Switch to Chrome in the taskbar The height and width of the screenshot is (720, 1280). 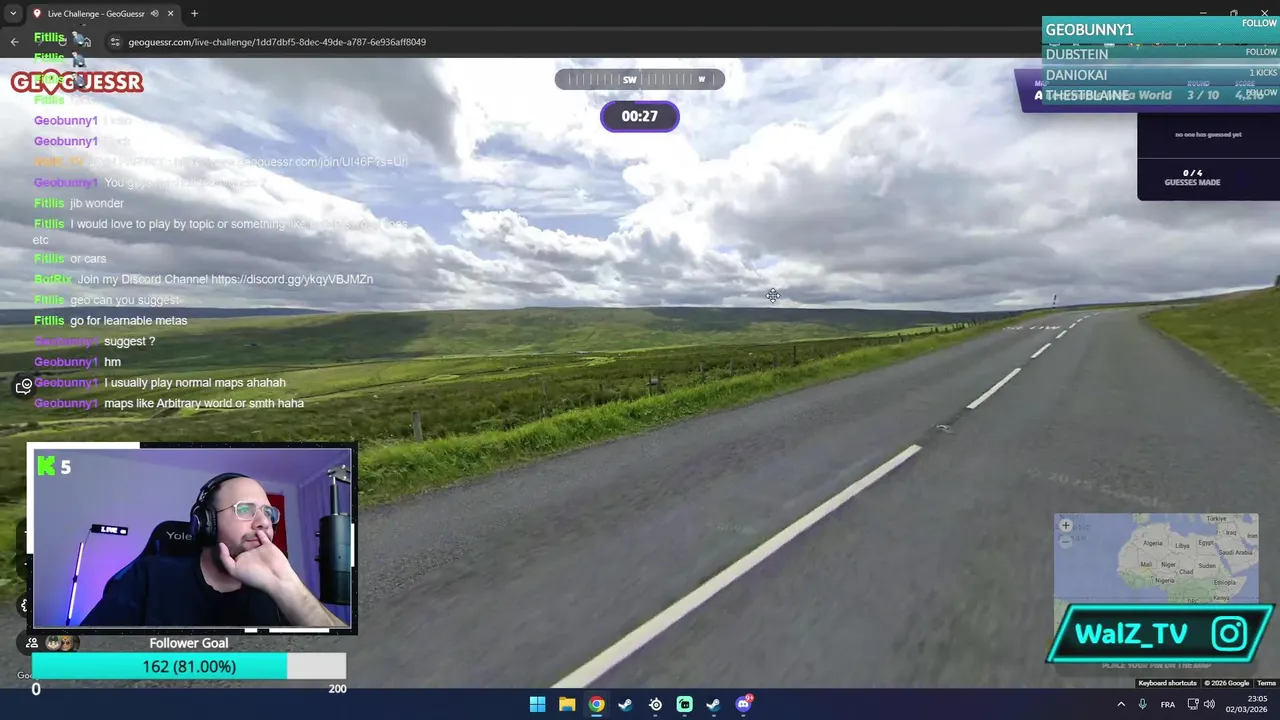(x=596, y=704)
